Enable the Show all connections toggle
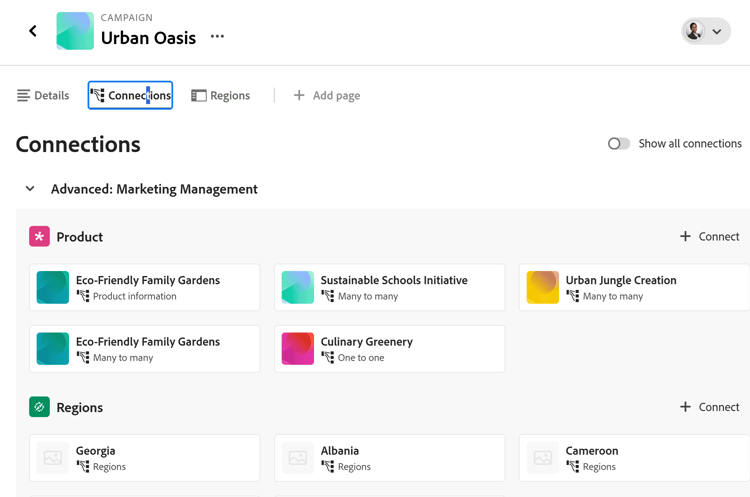Screen dimensions: 750x497 (619, 143)
